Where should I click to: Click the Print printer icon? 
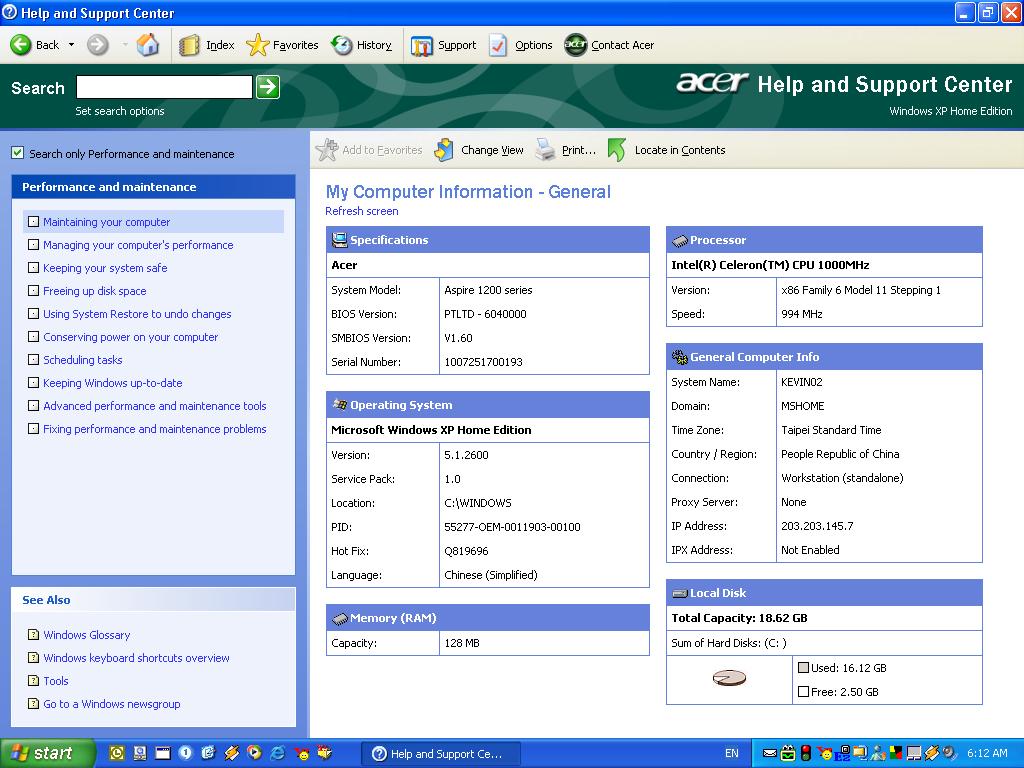pyautogui.click(x=545, y=150)
